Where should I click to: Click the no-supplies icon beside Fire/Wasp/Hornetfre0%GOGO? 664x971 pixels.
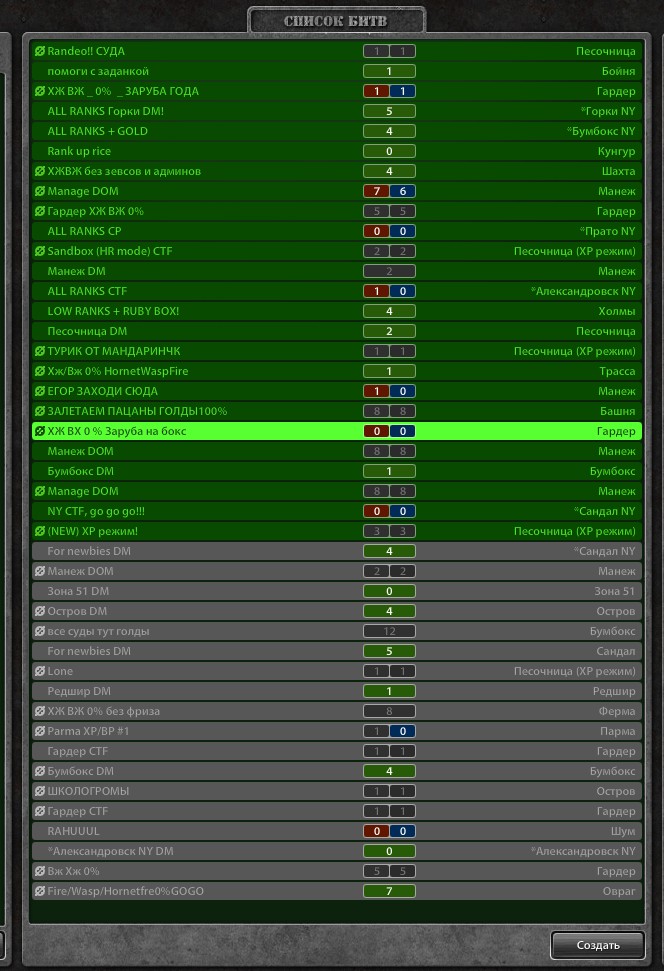coord(40,891)
